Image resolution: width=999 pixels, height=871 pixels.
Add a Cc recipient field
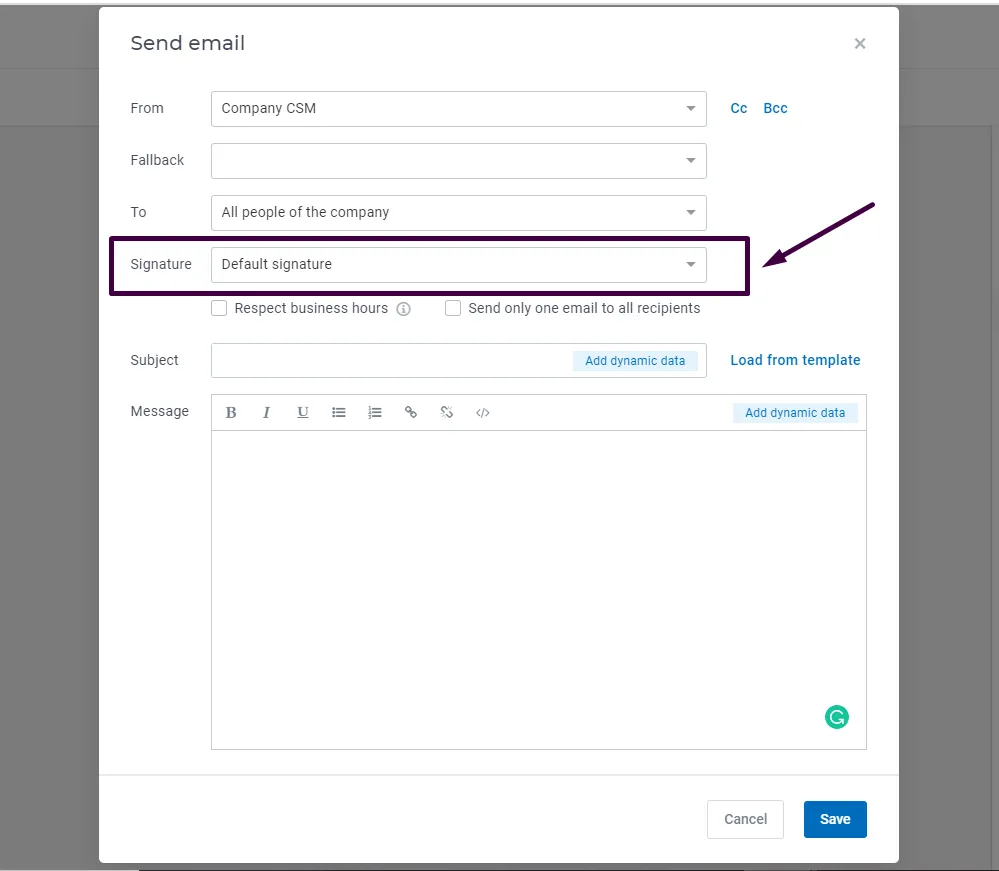[738, 108]
